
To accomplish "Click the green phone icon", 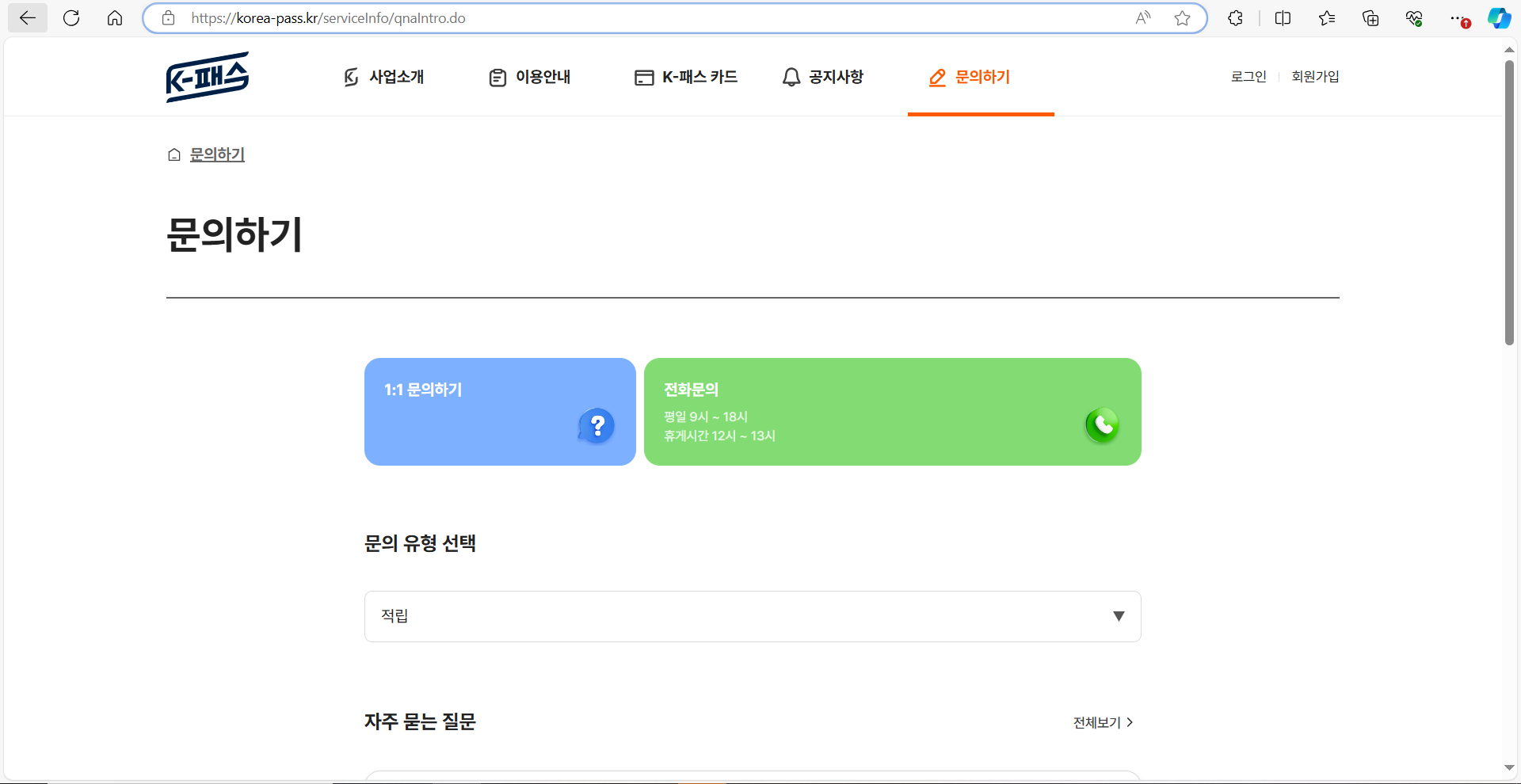I will click(x=1102, y=425).
